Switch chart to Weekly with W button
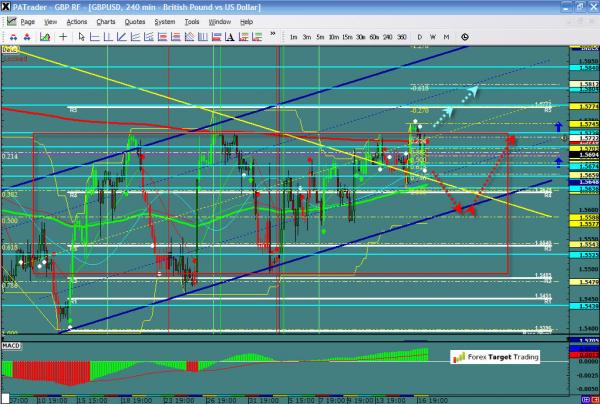 tap(433, 37)
